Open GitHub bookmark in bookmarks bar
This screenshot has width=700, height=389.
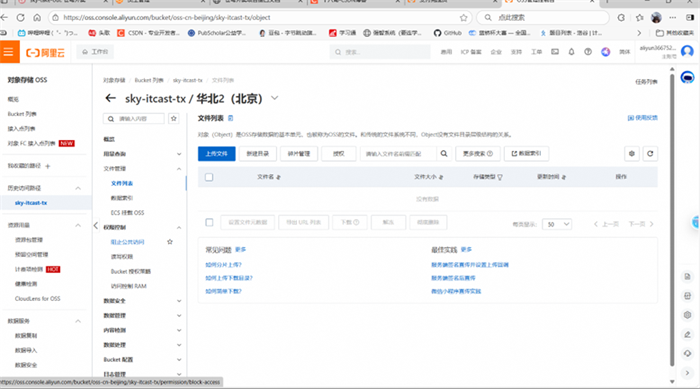[x=447, y=33]
